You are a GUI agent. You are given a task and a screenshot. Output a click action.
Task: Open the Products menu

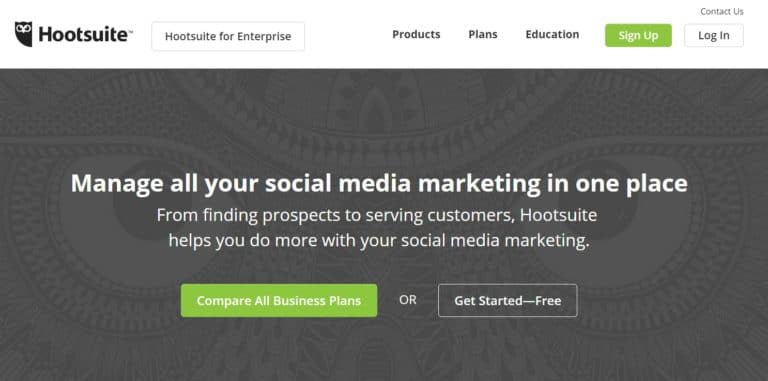pyautogui.click(x=416, y=34)
